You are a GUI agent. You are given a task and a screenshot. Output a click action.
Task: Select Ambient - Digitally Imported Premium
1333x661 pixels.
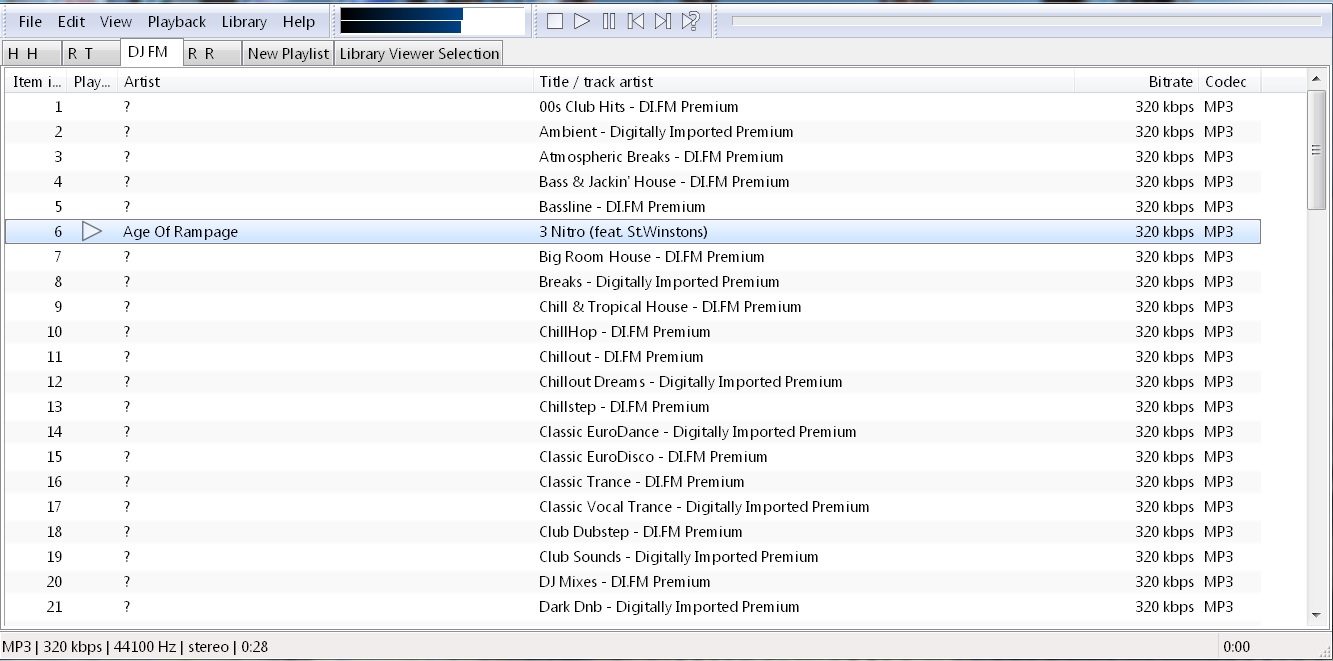[633, 132]
